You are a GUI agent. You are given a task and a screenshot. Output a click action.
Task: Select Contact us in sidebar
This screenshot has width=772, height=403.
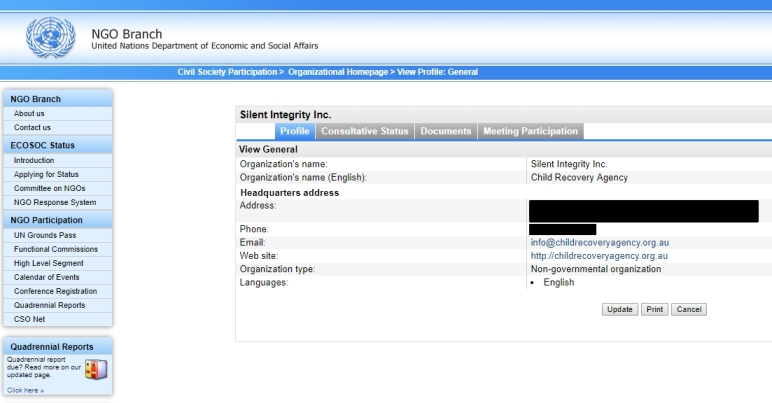[x=32, y=128]
